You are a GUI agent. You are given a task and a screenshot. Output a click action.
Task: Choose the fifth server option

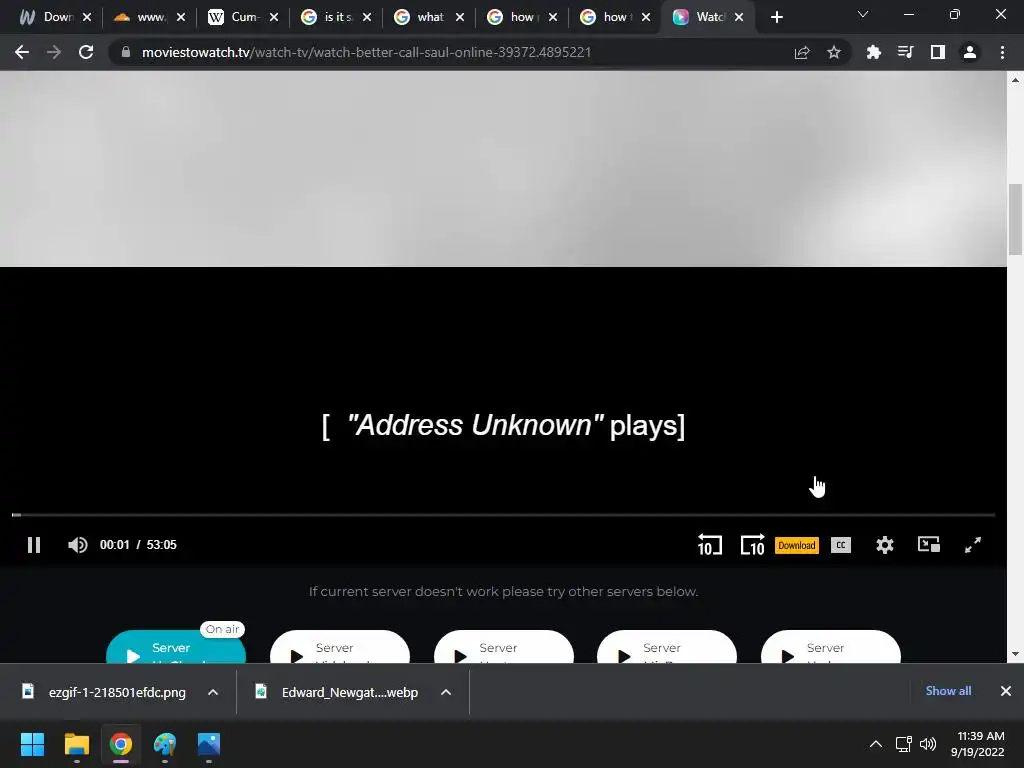831,647
